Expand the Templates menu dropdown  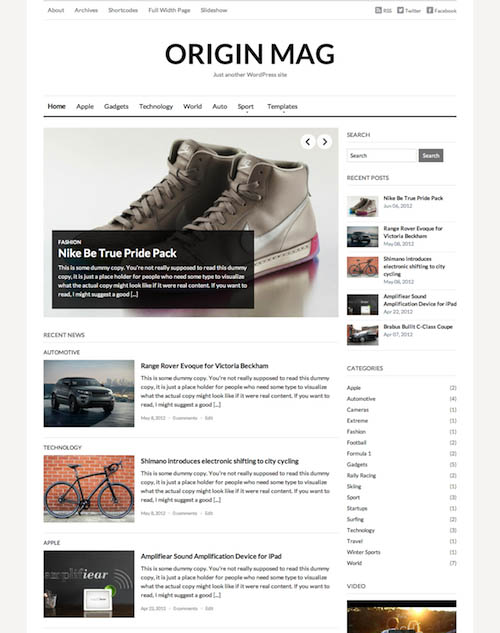click(x=282, y=107)
